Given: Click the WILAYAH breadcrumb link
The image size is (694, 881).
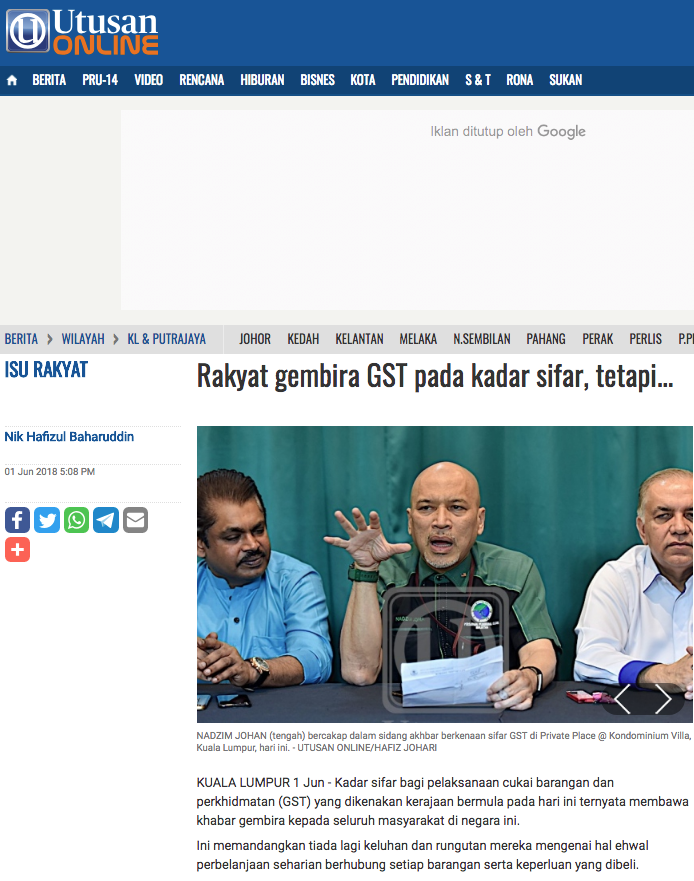Looking at the screenshot, I should 84,339.
